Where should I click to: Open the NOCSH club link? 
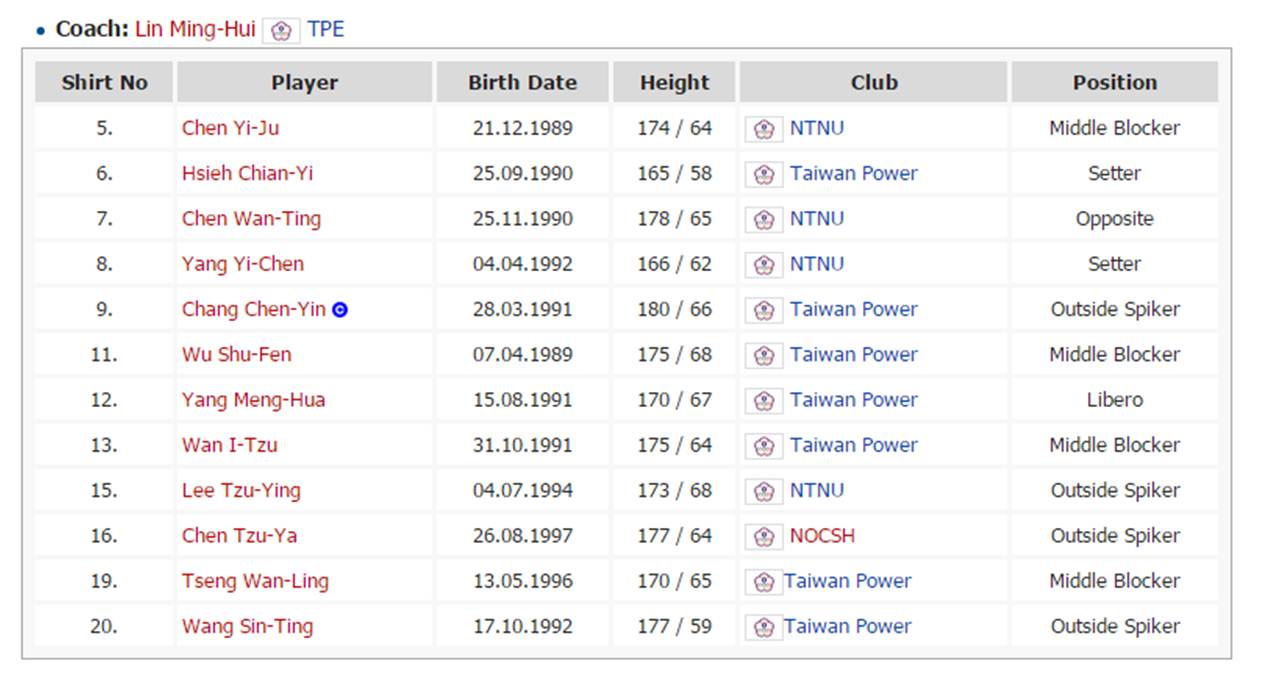point(822,535)
